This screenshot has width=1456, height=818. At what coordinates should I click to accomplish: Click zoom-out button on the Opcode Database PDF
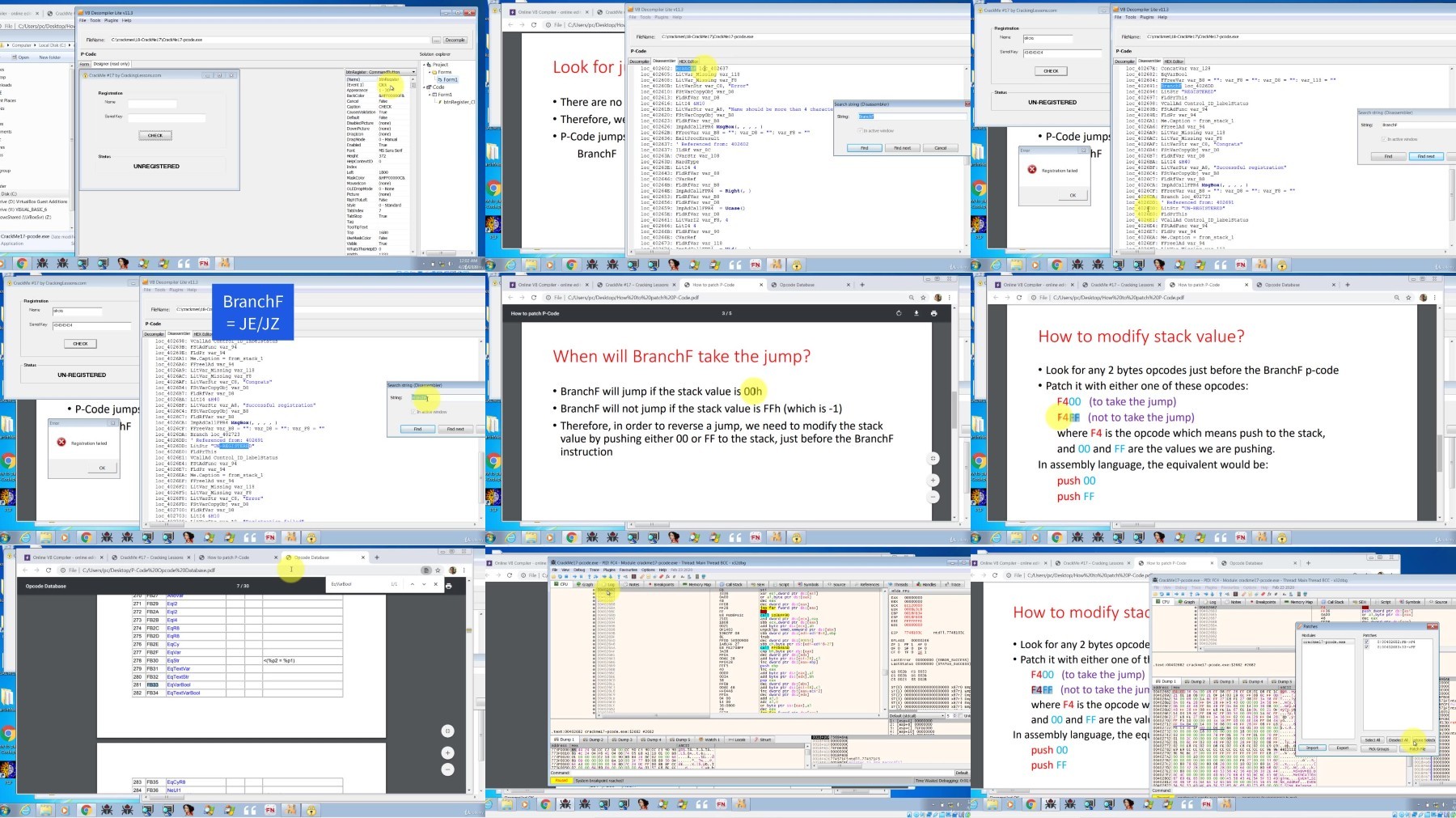[x=447, y=769]
